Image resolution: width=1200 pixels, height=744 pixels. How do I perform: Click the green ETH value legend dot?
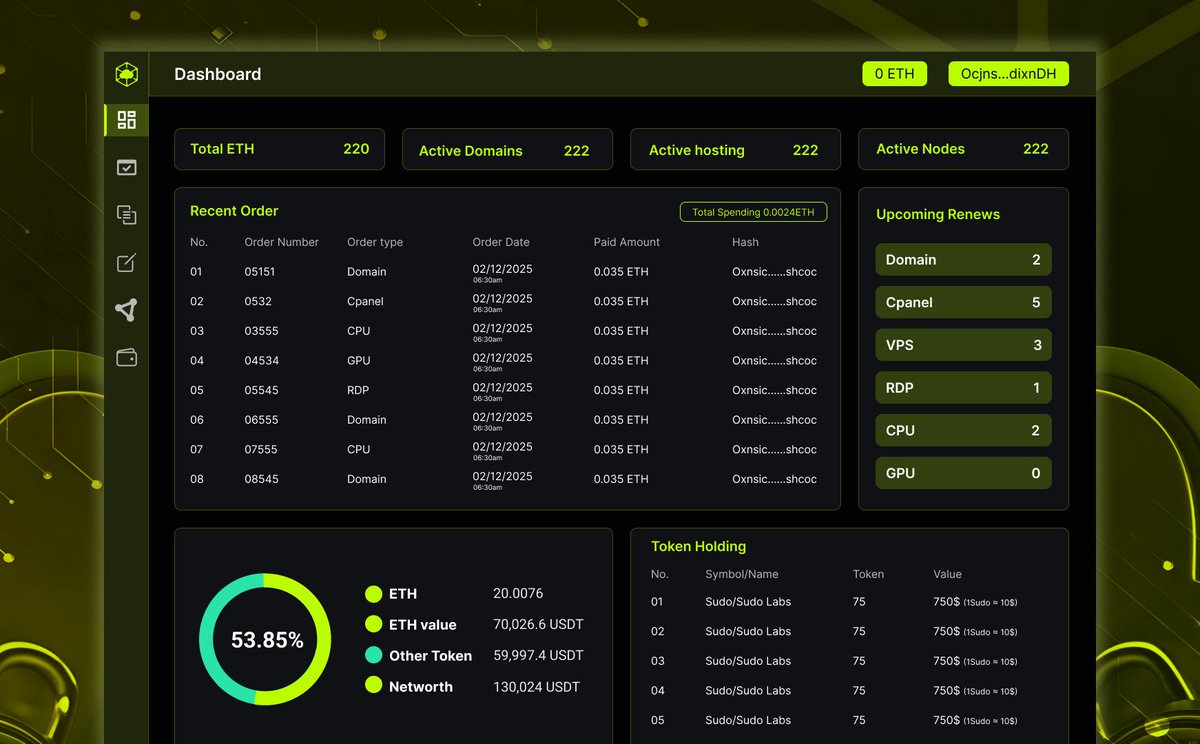tap(374, 624)
